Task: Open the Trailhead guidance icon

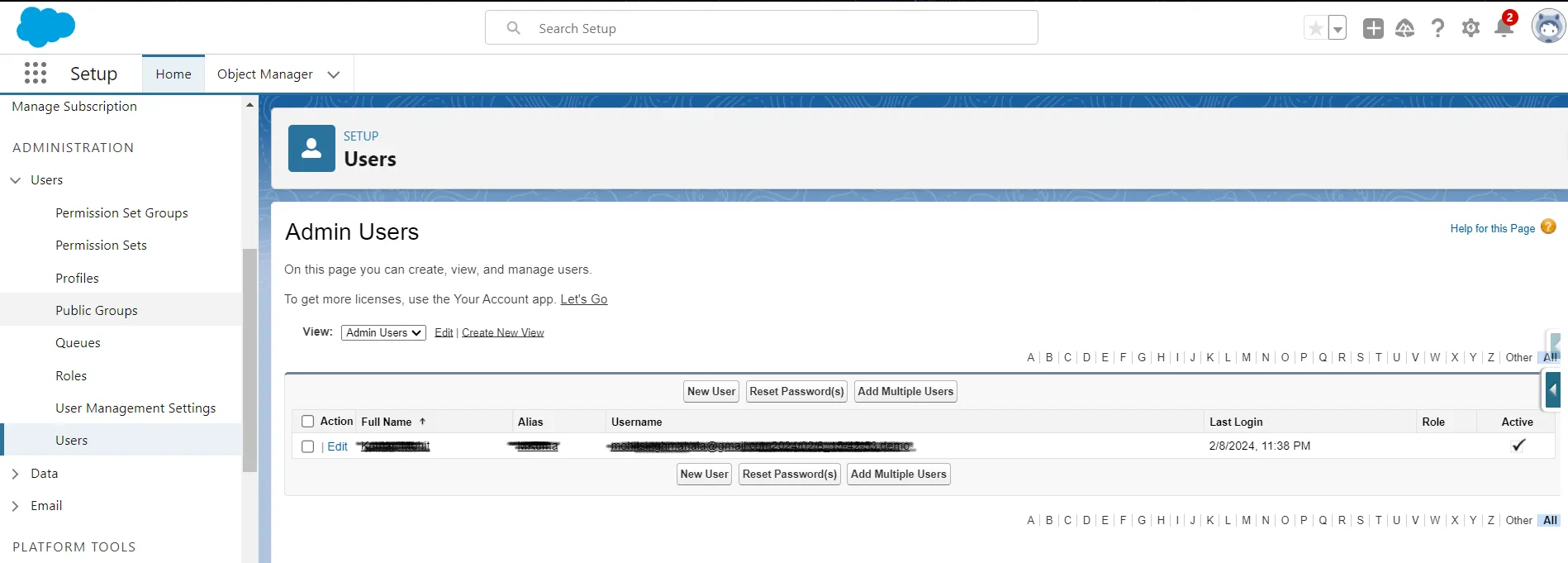Action: click(x=1404, y=28)
